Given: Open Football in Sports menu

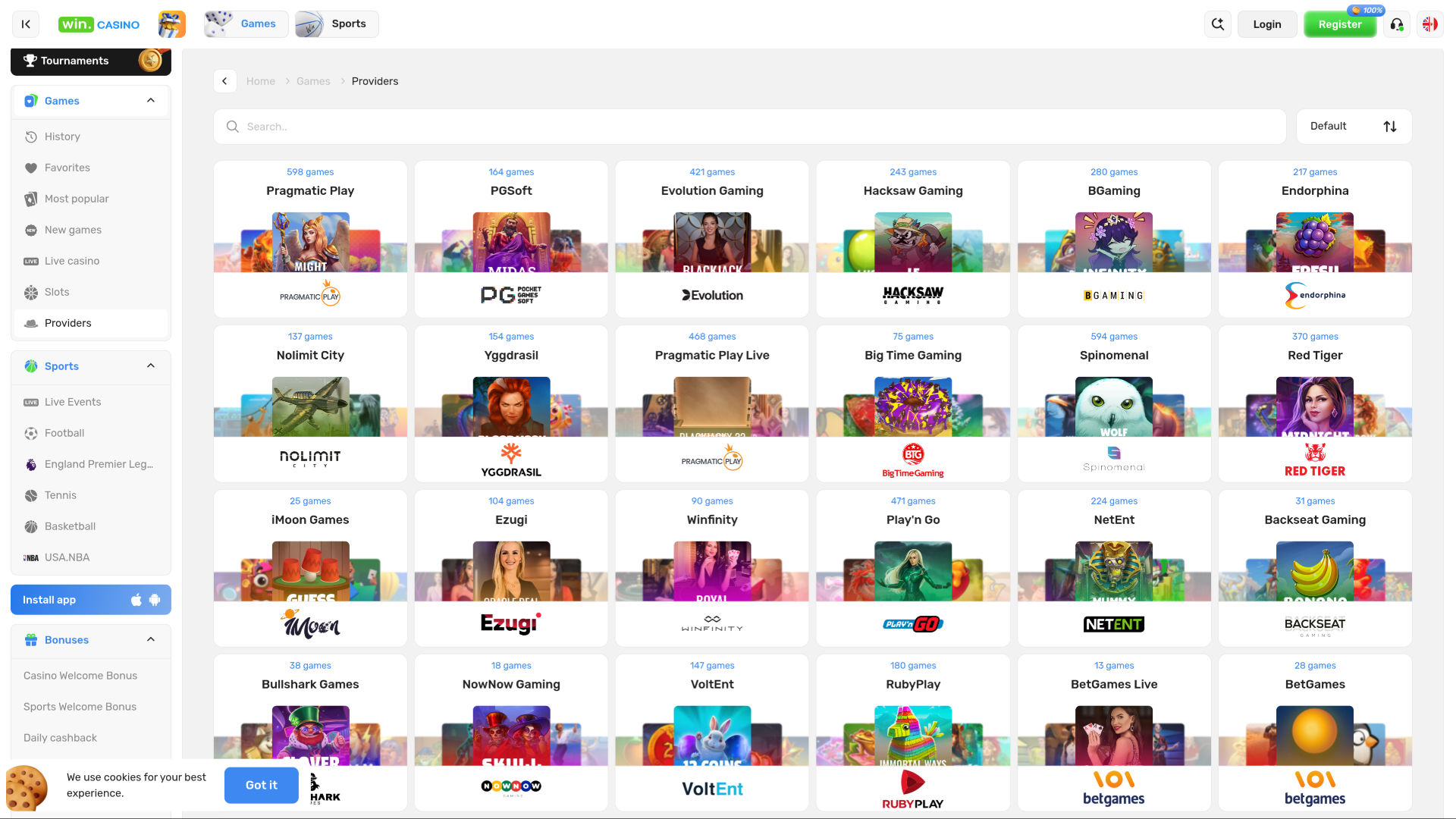Looking at the screenshot, I should (x=91, y=433).
